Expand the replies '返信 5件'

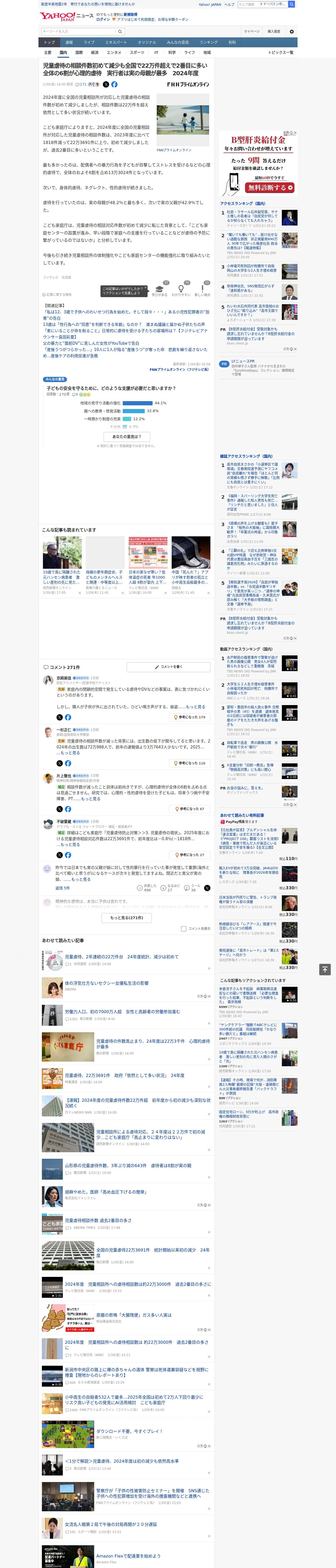point(62,888)
